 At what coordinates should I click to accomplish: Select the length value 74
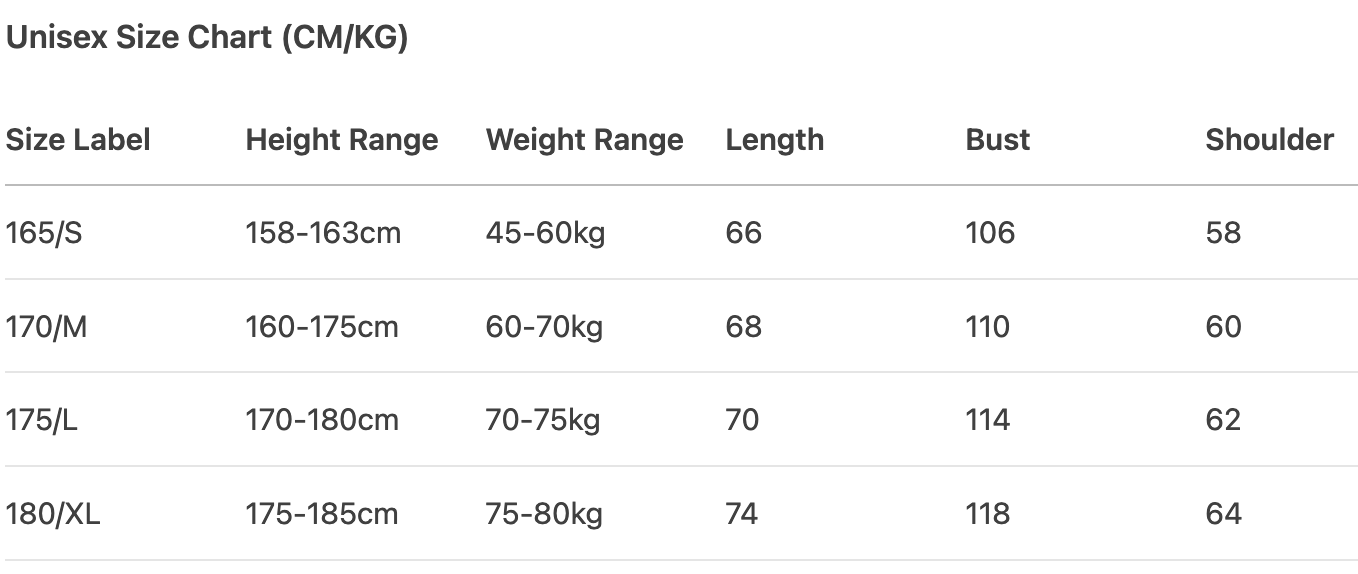[742, 514]
